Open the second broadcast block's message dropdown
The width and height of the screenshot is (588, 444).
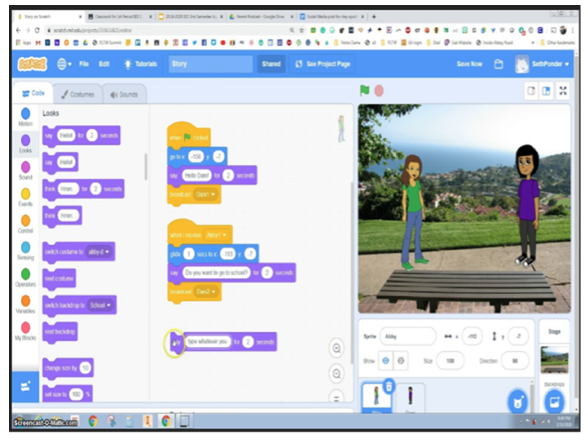pos(206,291)
